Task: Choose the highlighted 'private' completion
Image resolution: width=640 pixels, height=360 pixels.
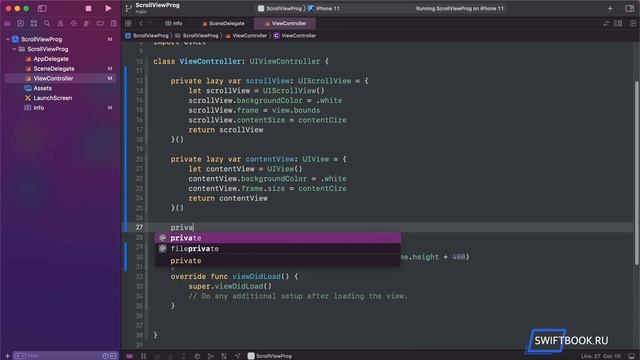Action: (x=278, y=238)
